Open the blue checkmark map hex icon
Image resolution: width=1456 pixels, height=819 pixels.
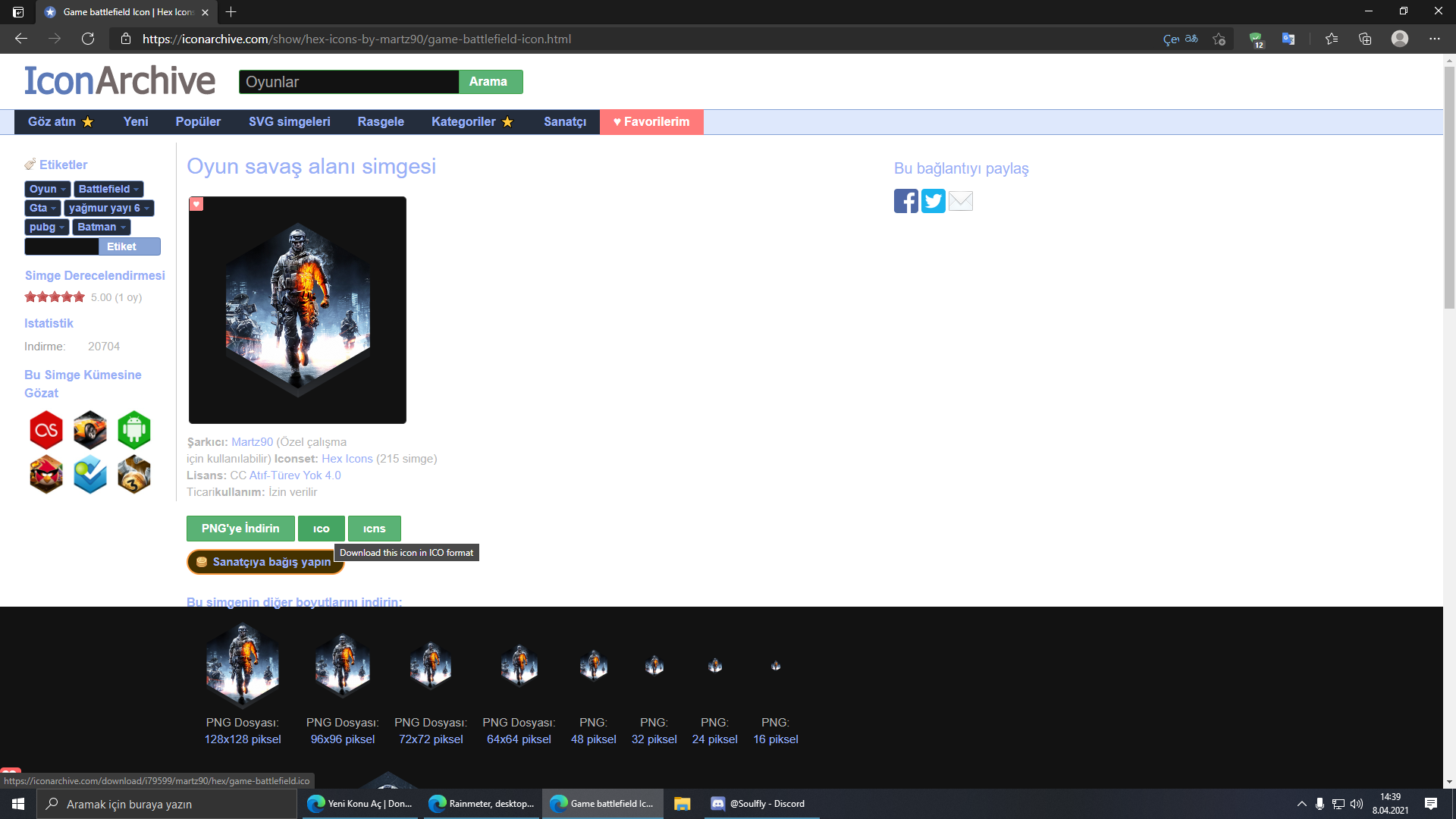(x=90, y=474)
